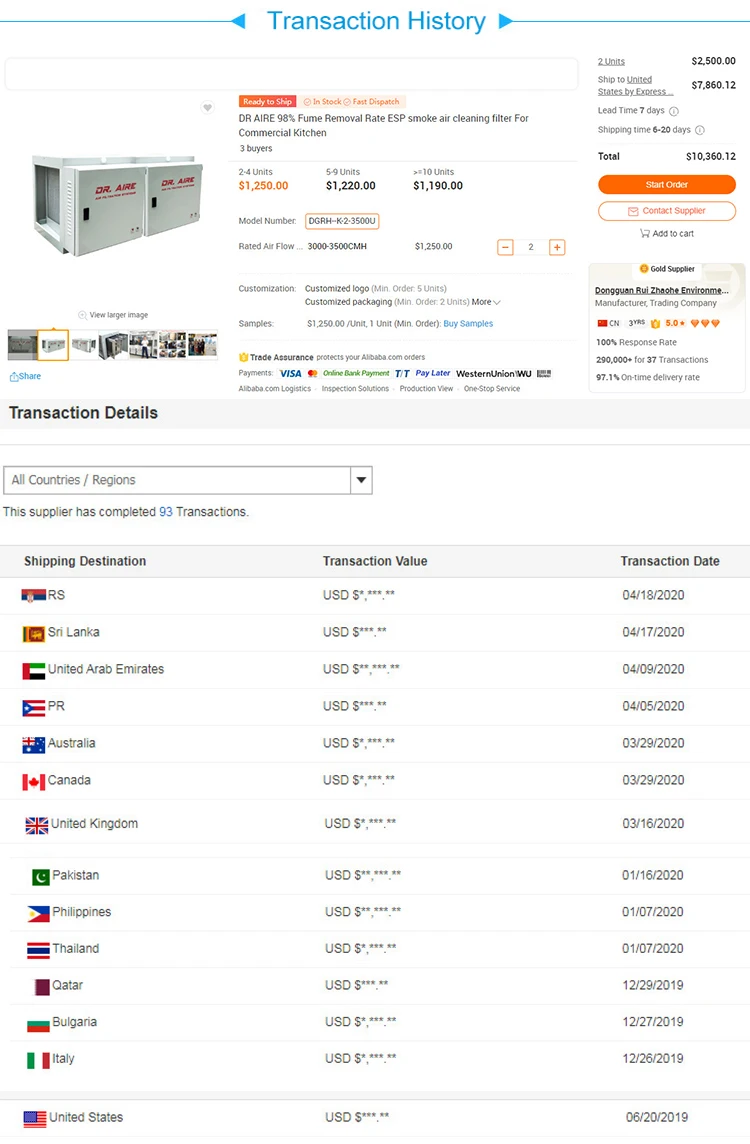Open Dongguan Rui Zhaohe supplier link

point(662,290)
